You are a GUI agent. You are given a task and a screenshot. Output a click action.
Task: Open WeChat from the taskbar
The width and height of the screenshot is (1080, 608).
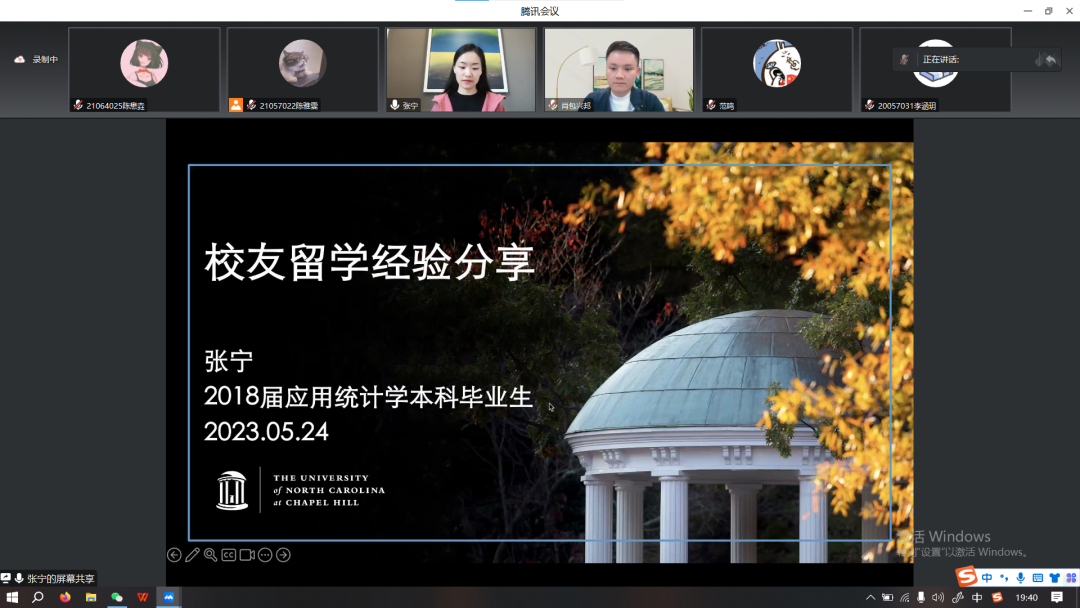(117, 598)
